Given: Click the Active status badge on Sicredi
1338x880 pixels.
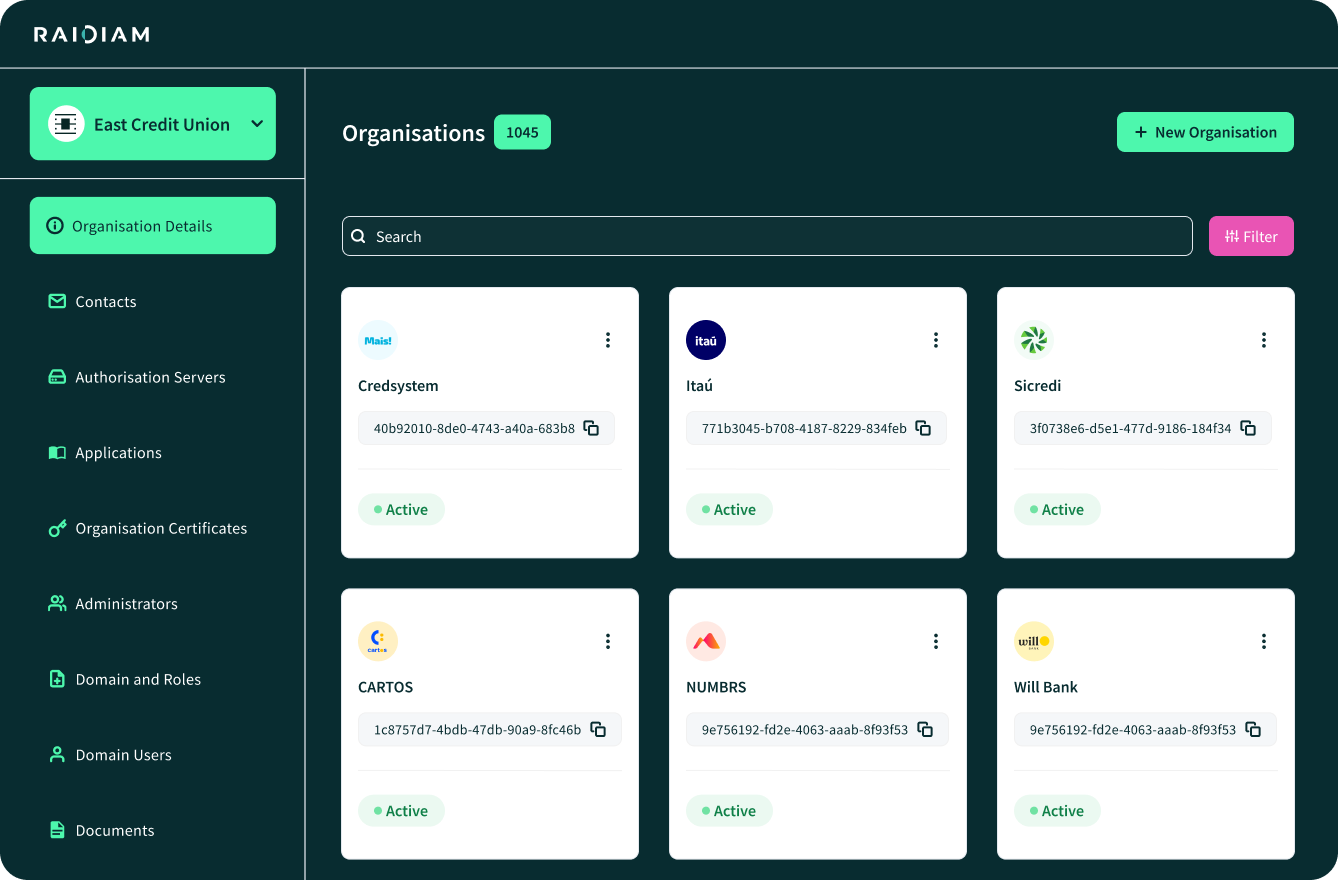Looking at the screenshot, I should click(x=1056, y=510).
